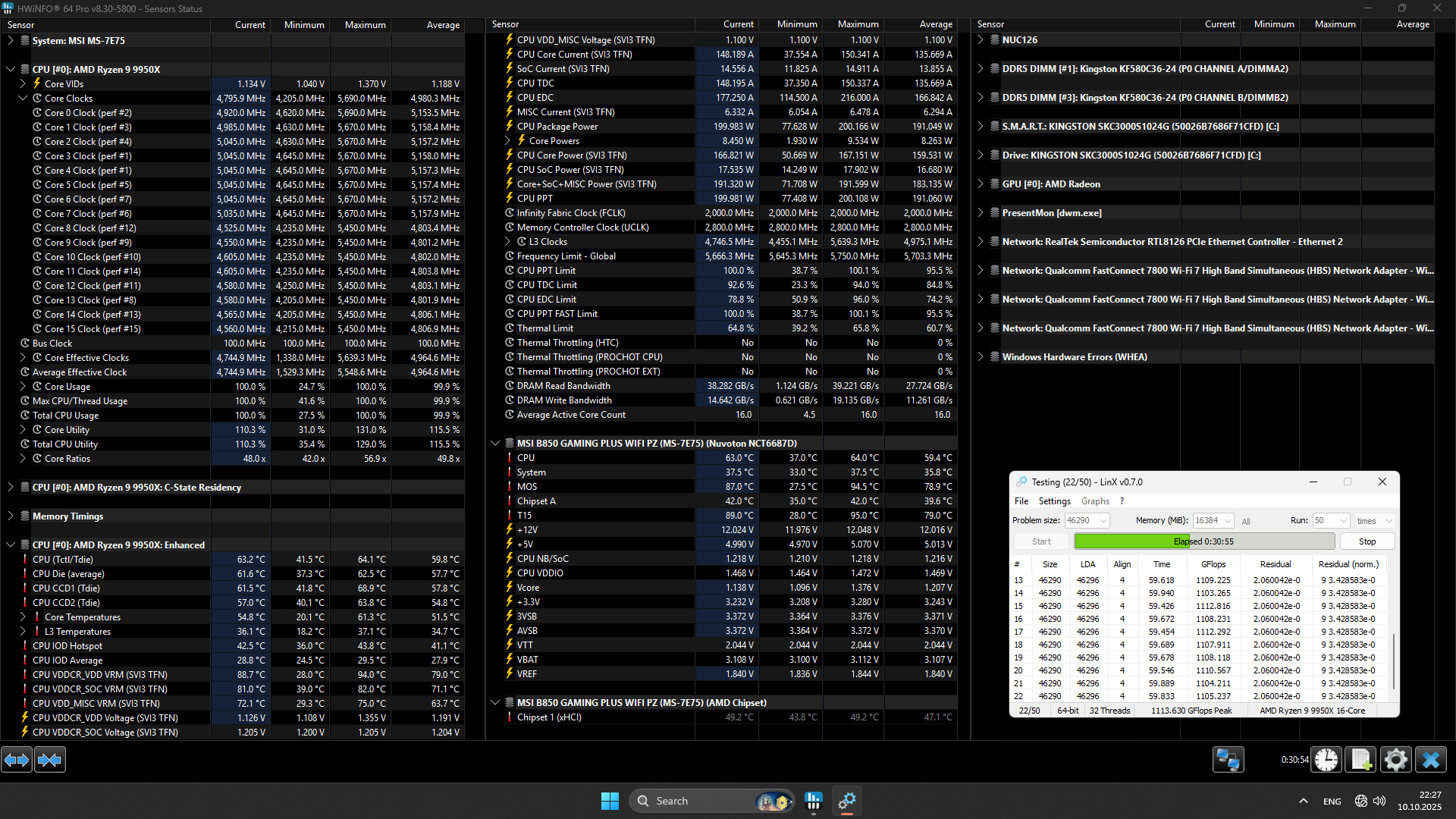Click the shrink columns arrows button
The height and width of the screenshot is (819, 1456).
(x=50, y=760)
